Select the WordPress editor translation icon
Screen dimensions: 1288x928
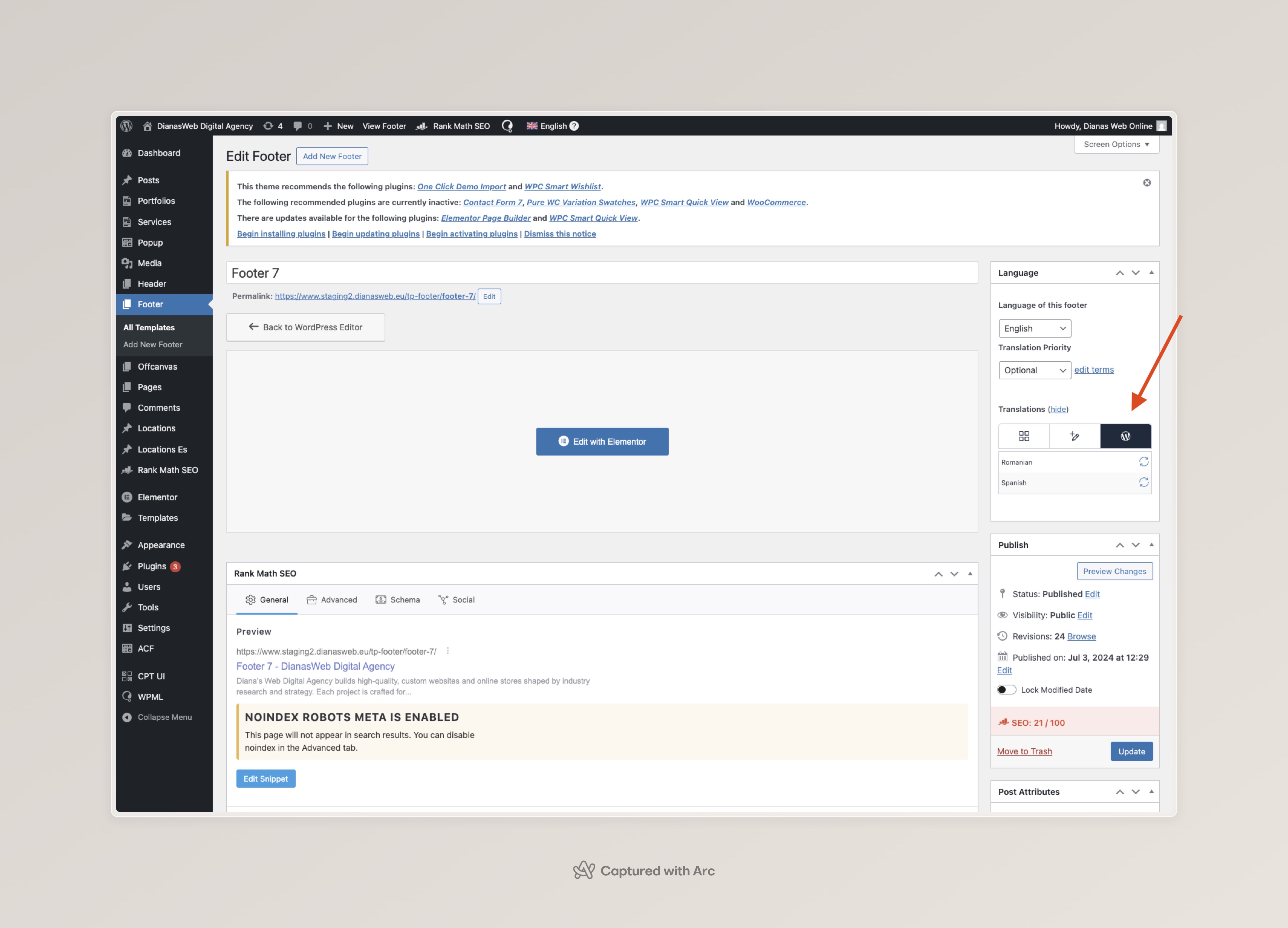pos(1125,436)
